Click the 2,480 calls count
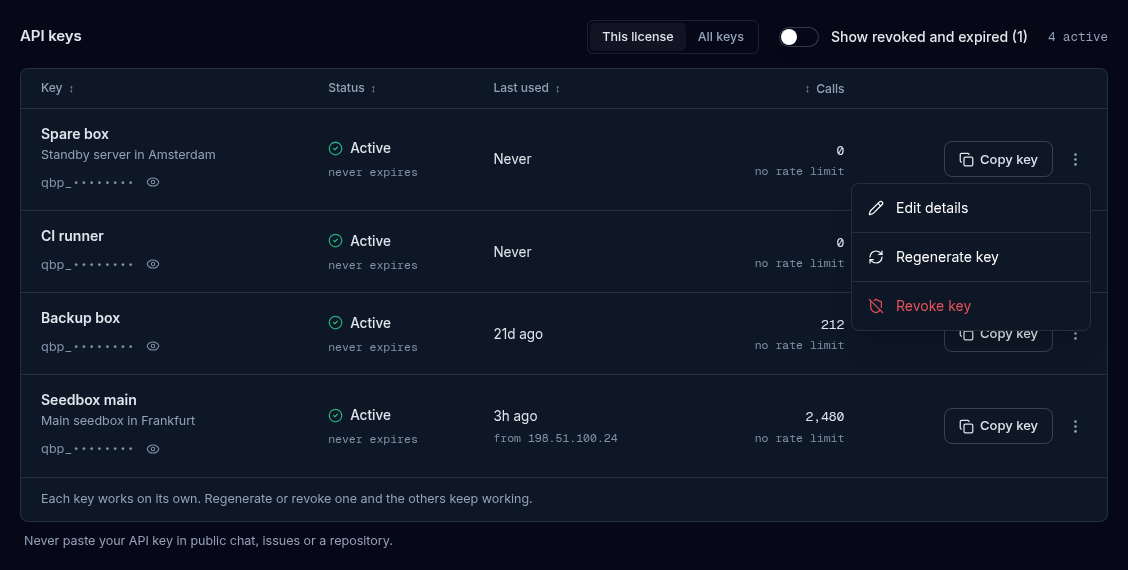1128x570 pixels. [824, 417]
